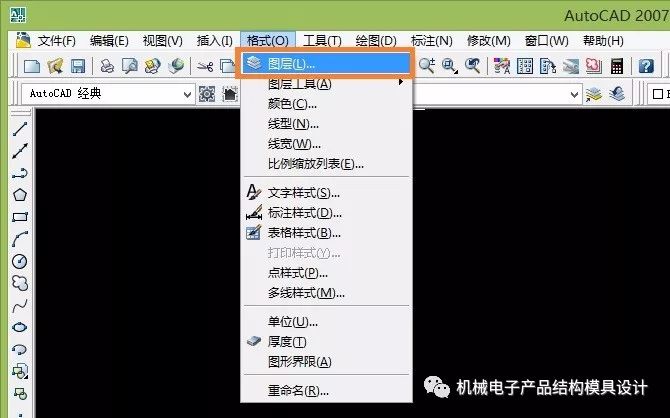Image resolution: width=670 pixels, height=418 pixels.
Task: Click the Print (plot) toolbar icon
Action: click(107, 67)
